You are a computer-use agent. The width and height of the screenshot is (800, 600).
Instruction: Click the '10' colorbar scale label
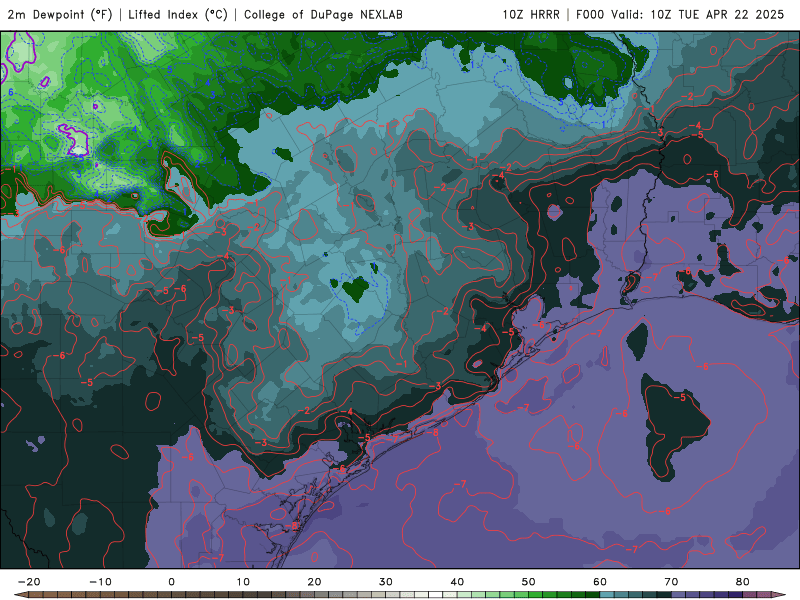243,582
